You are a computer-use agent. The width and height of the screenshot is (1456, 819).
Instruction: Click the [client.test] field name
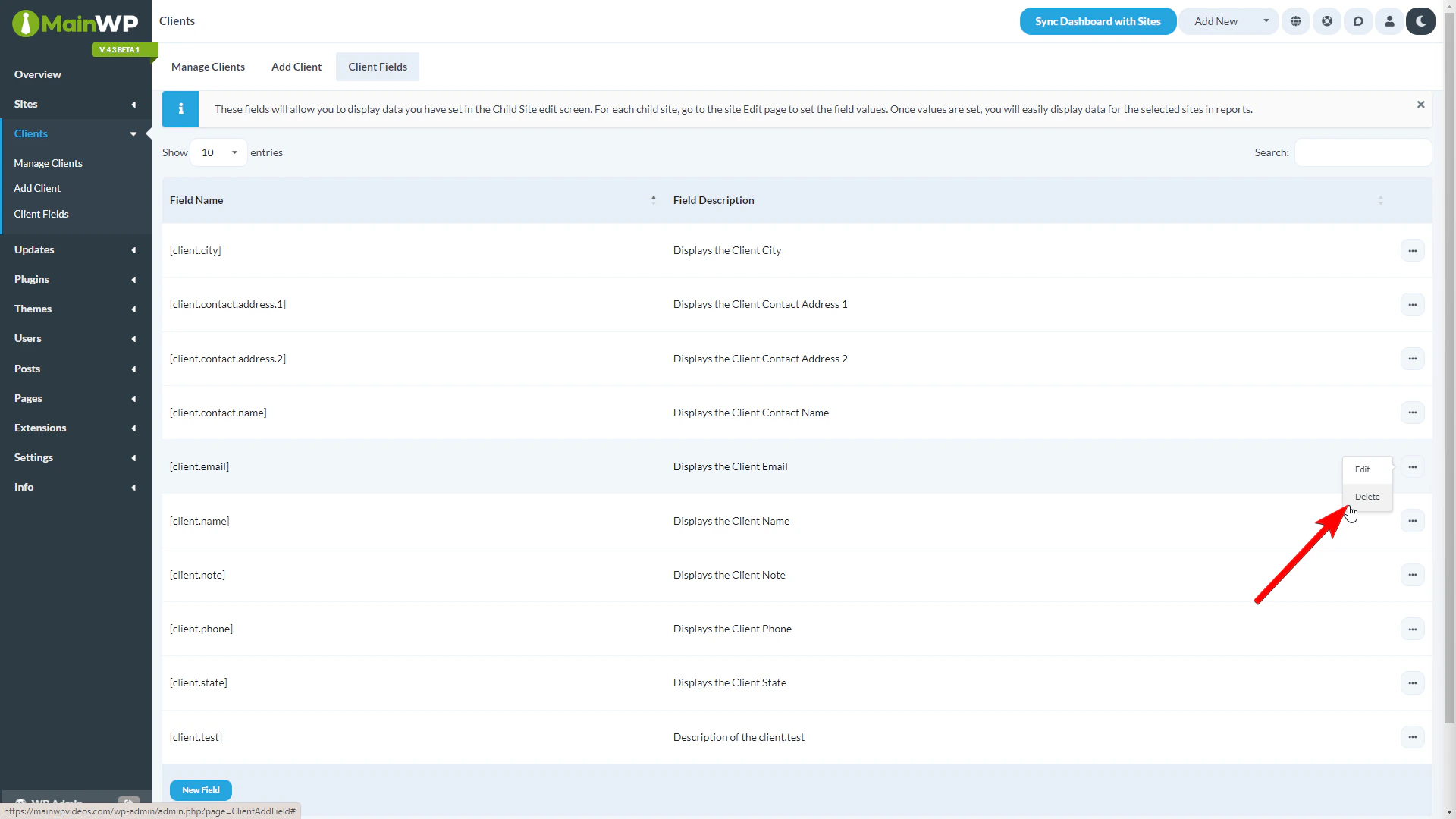click(x=196, y=737)
